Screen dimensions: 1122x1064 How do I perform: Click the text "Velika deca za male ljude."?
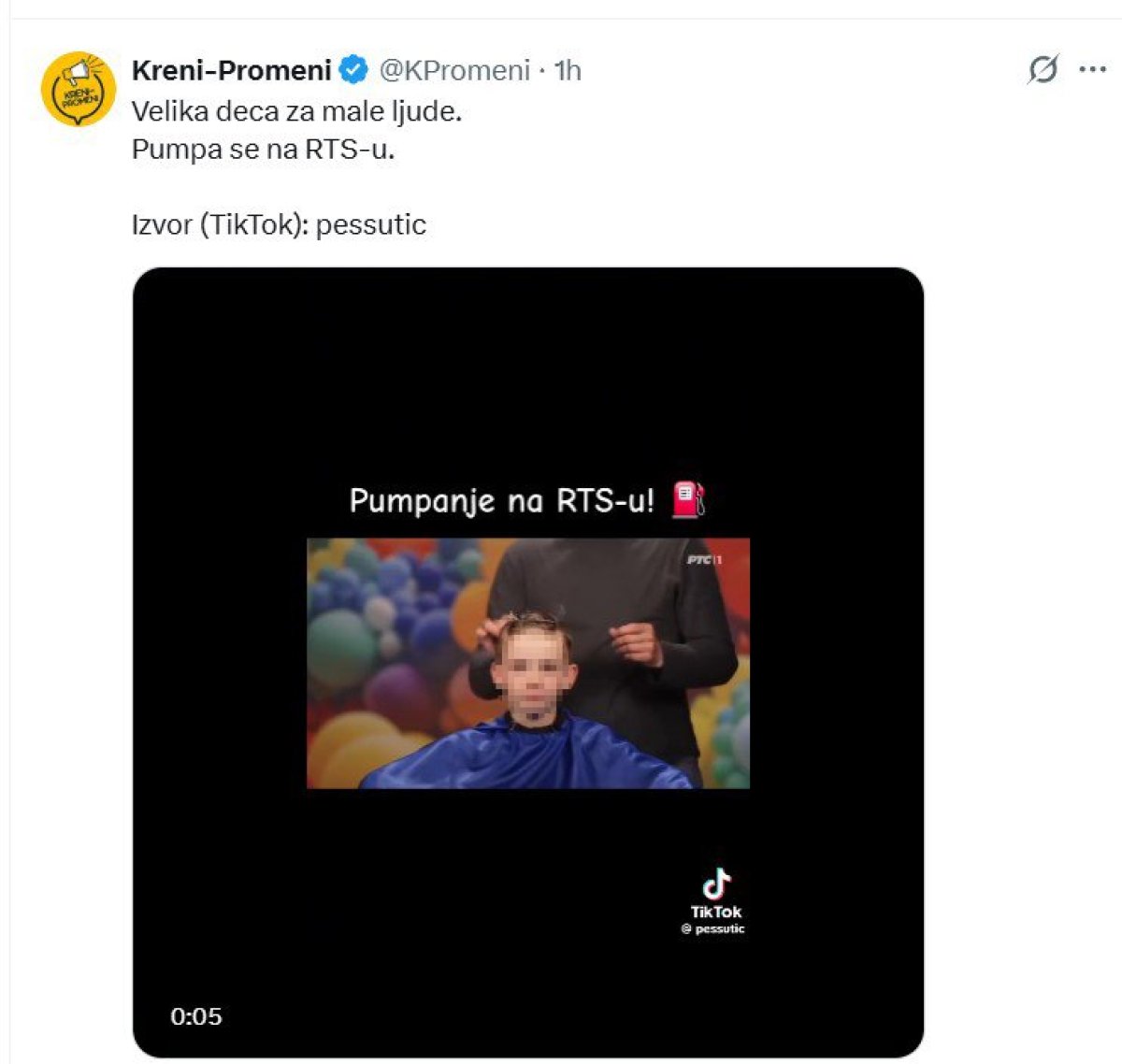296,111
